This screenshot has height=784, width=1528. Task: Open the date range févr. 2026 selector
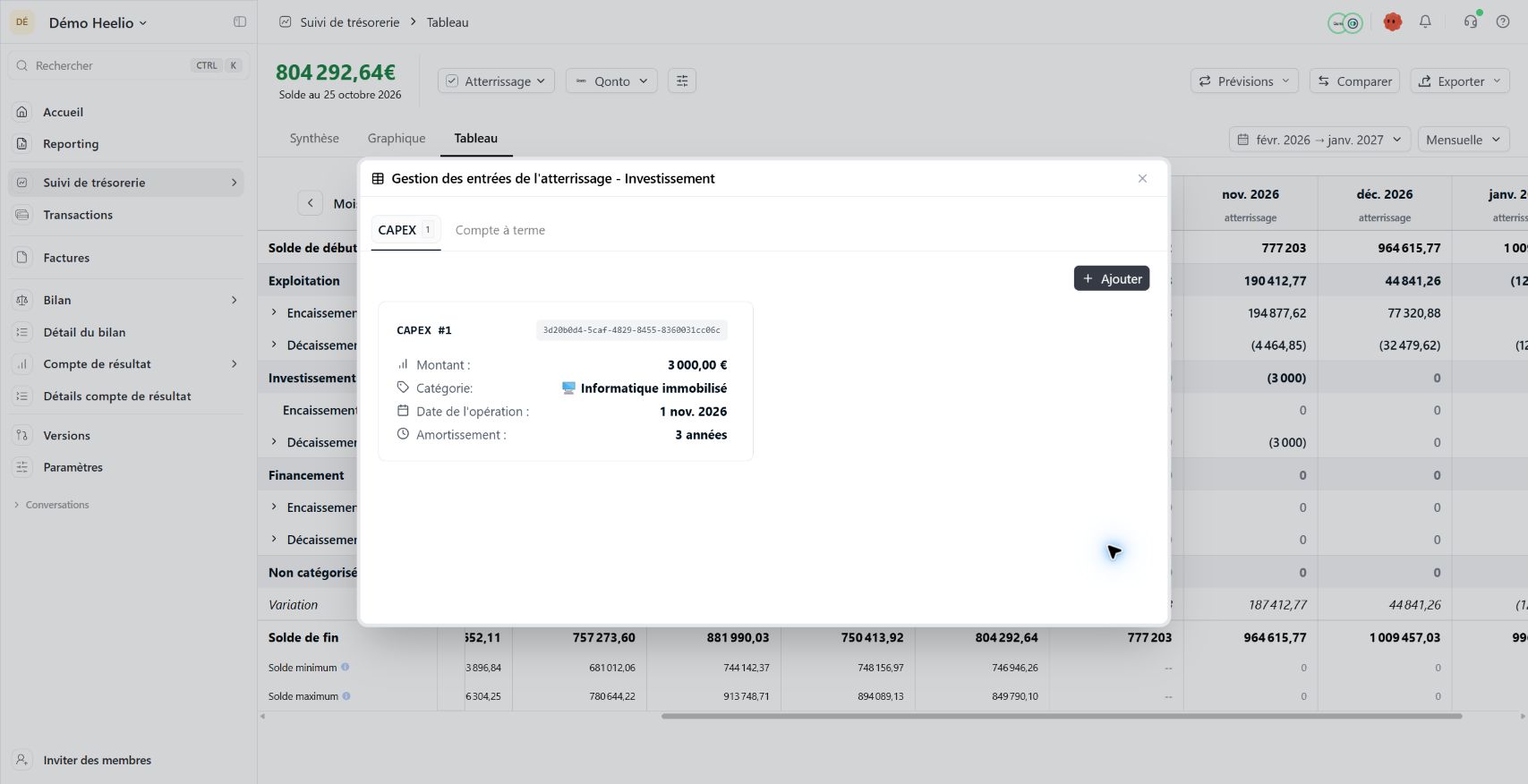1319,140
